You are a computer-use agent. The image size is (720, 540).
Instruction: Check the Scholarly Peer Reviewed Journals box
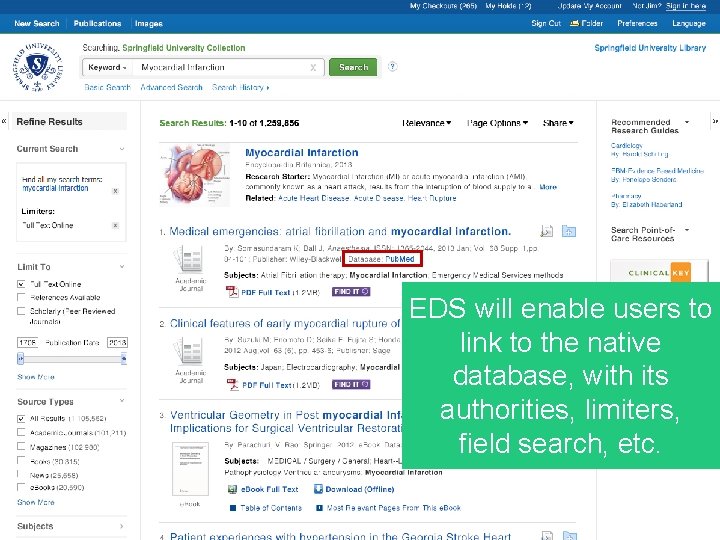21,311
